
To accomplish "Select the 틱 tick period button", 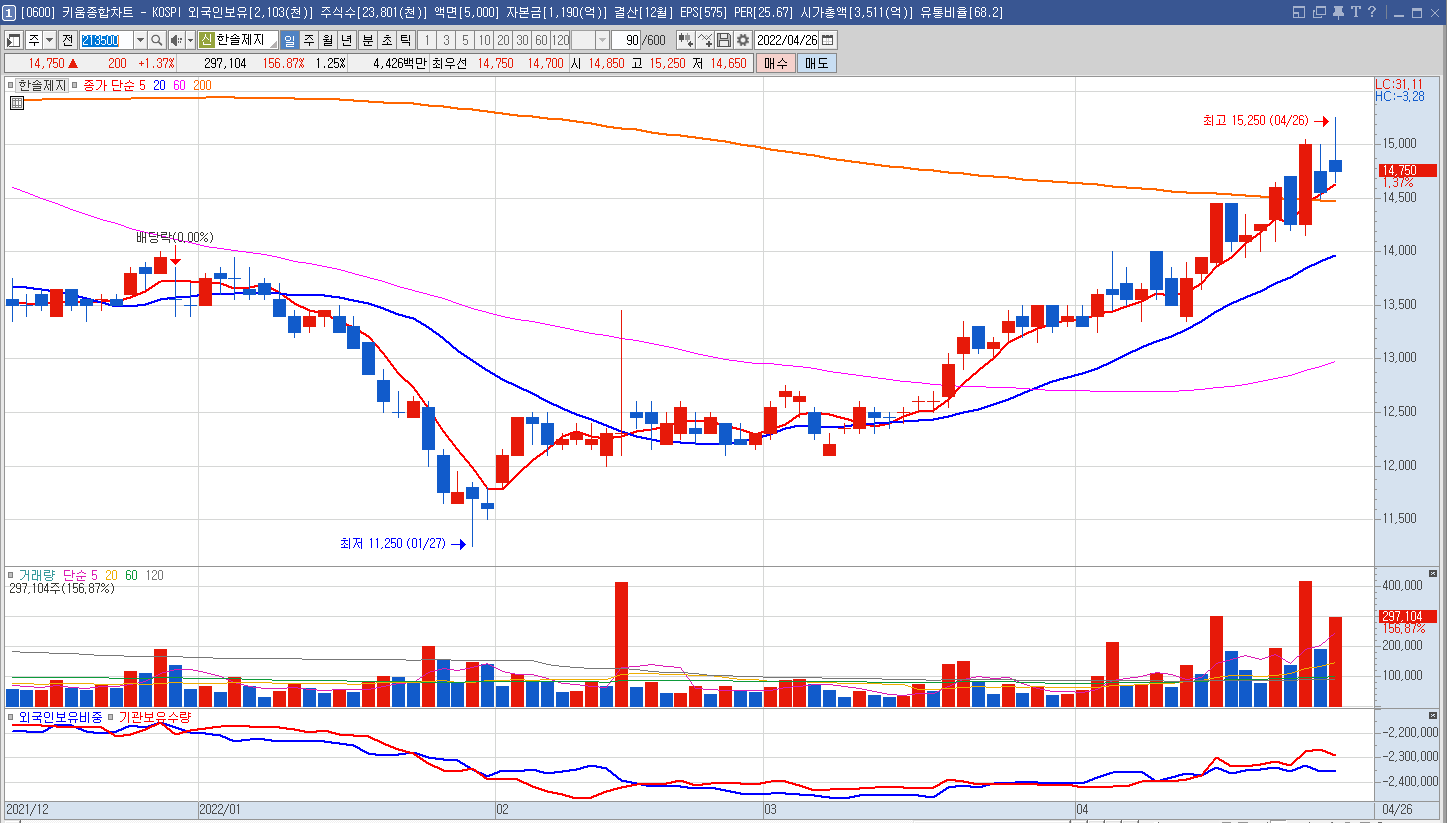I will [405, 40].
